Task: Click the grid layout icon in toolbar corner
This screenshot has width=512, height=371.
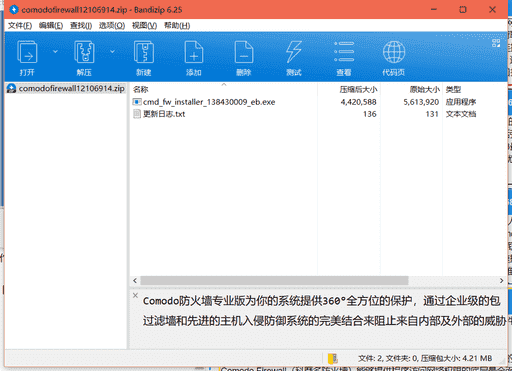Action: click(x=496, y=43)
